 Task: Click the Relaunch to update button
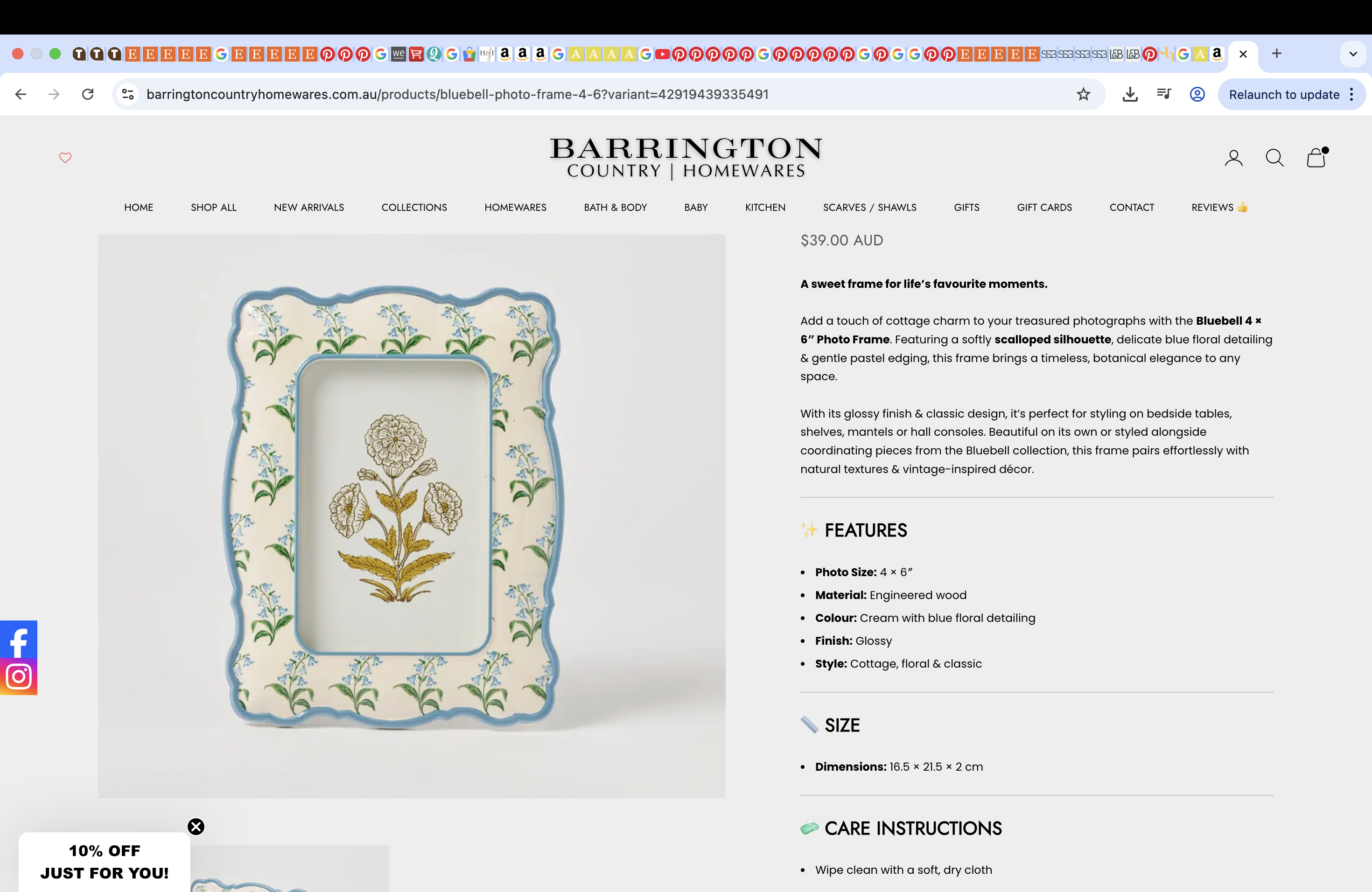click(x=1284, y=95)
